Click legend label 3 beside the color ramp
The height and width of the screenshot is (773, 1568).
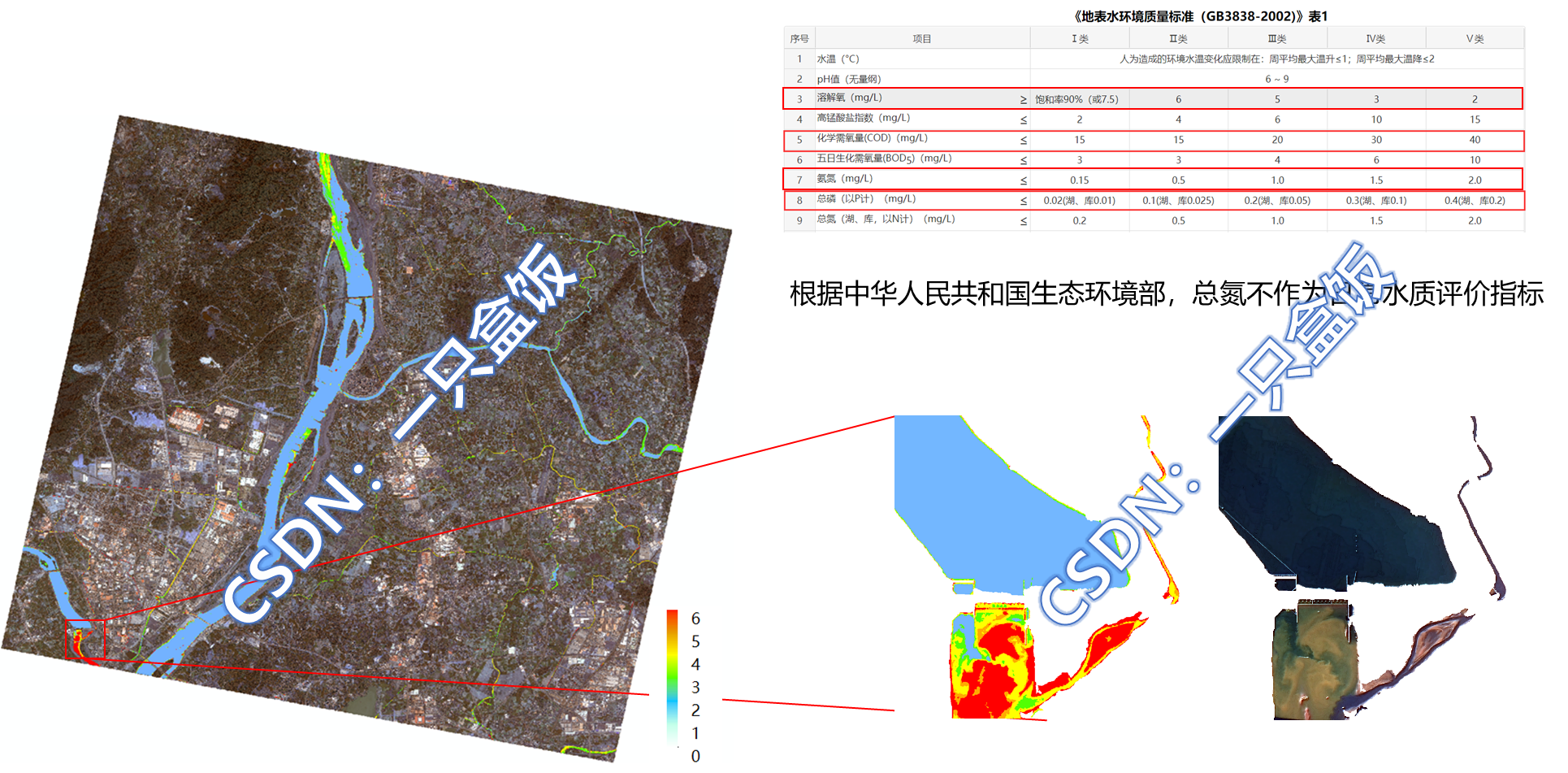click(695, 688)
